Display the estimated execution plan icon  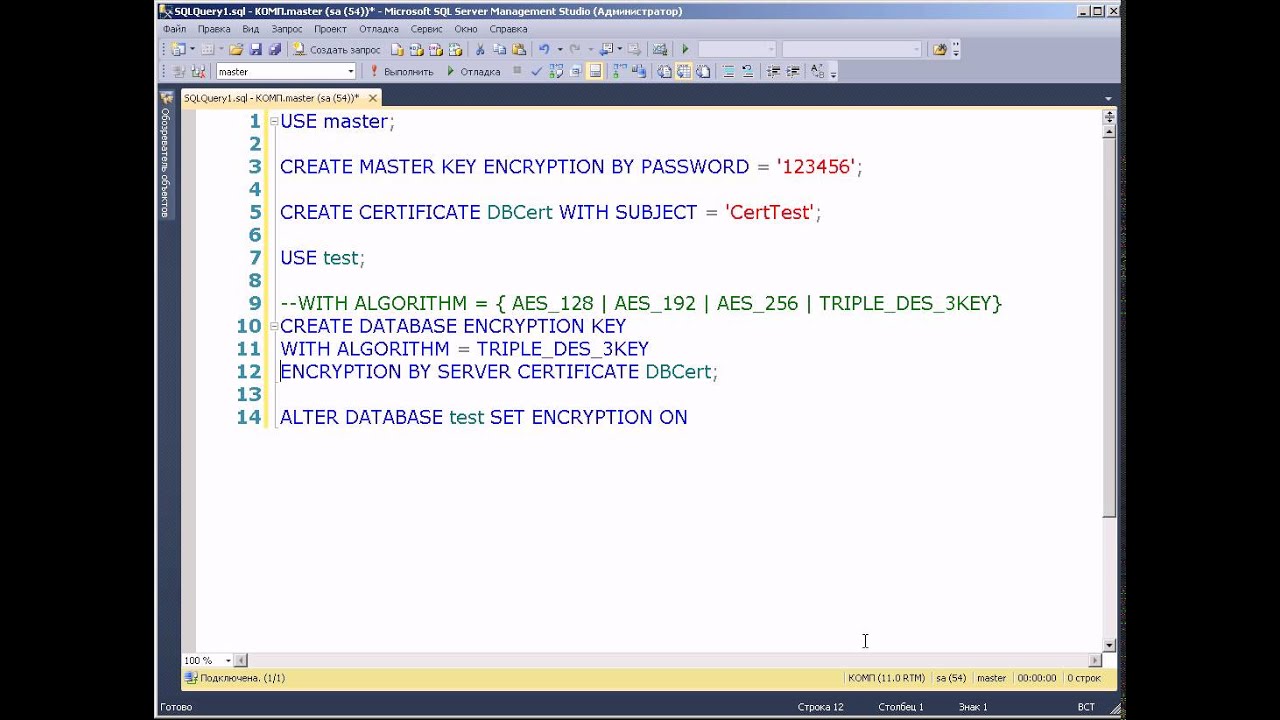tap(556, 71)
